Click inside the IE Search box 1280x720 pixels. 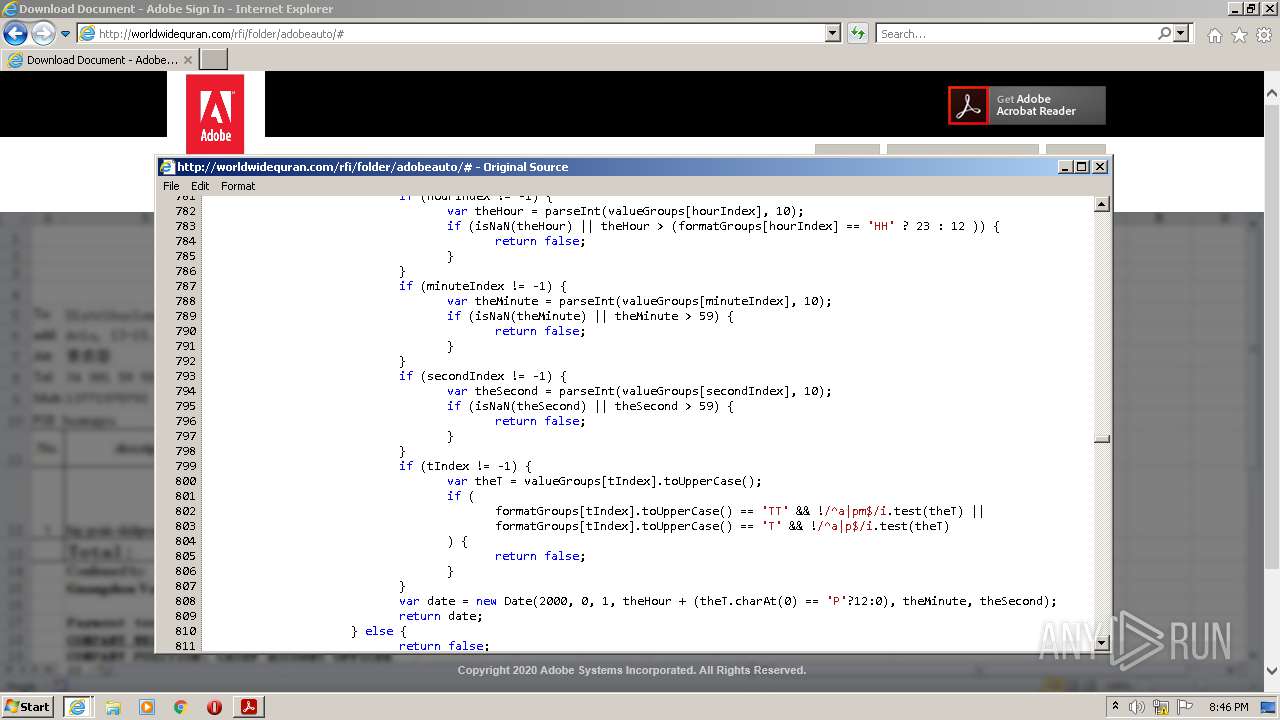1015,34
